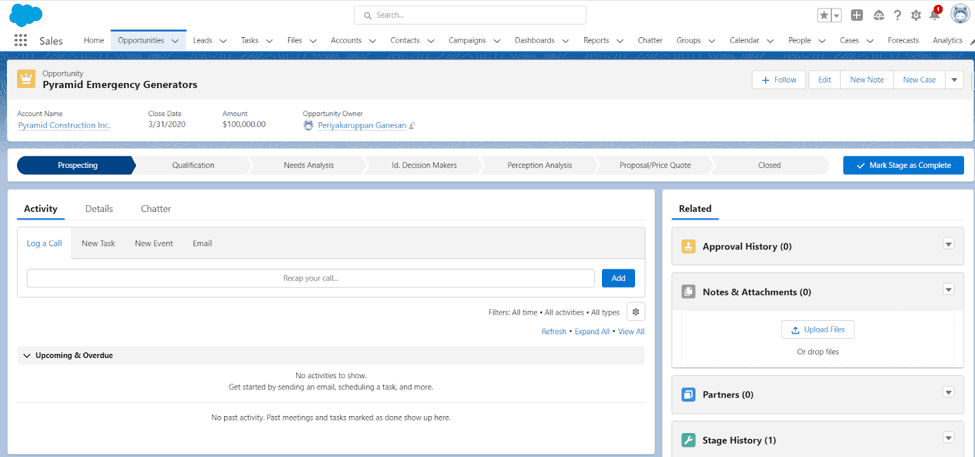Screen dimensions: 975x457
Task: Open the Forecasts tab
Action: (x=903, y=40)
